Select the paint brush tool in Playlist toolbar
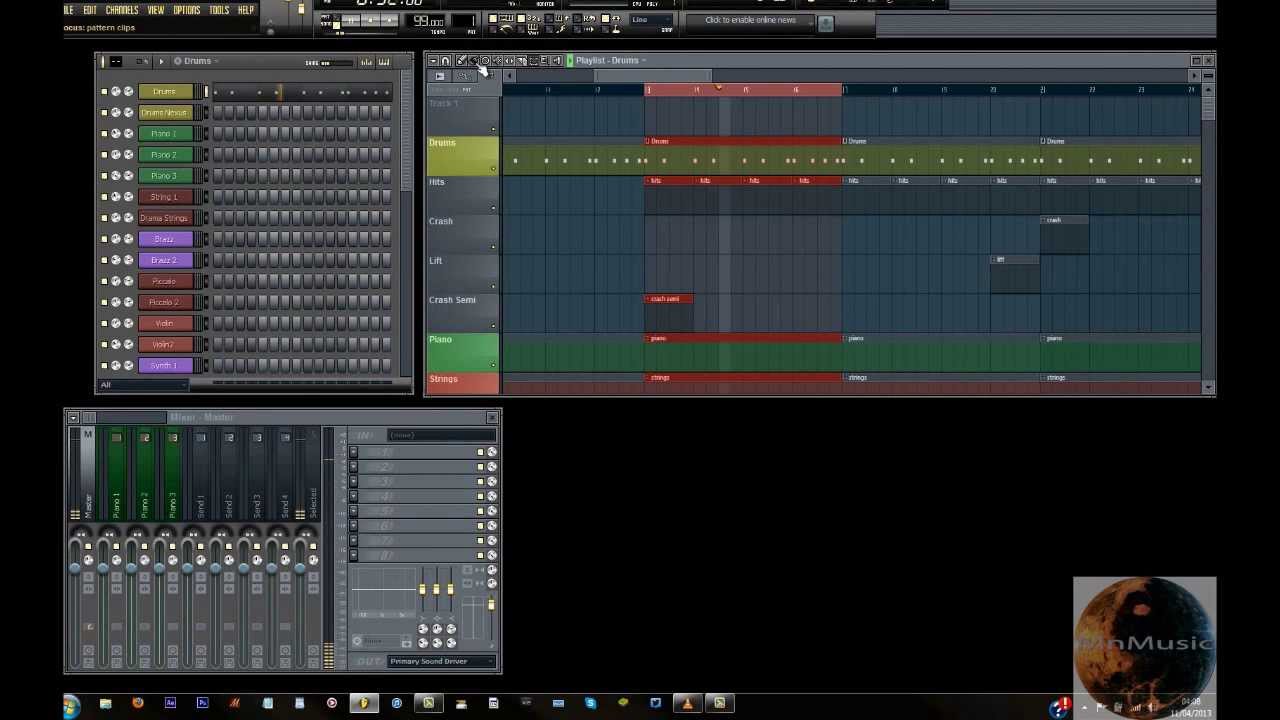Viewport: 1280px width, 720px height. point(472,61)
